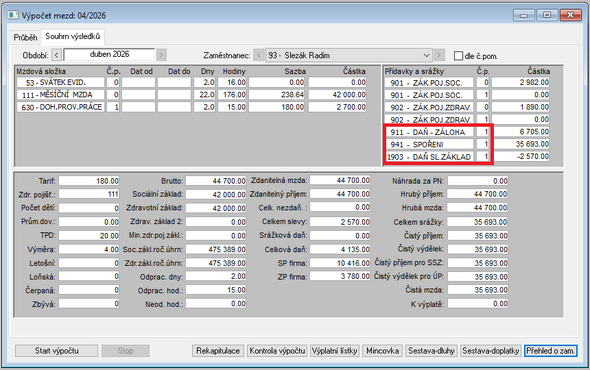This screenshot has width=590, height=370.
Task: Click the -2 570.00 amount cell
Action: (x=520, y=157)
